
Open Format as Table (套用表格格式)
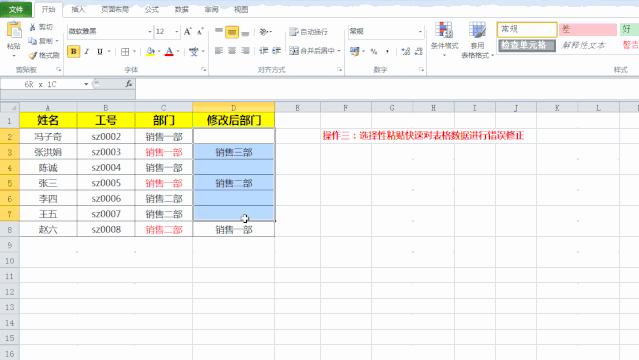coord(477,40)
